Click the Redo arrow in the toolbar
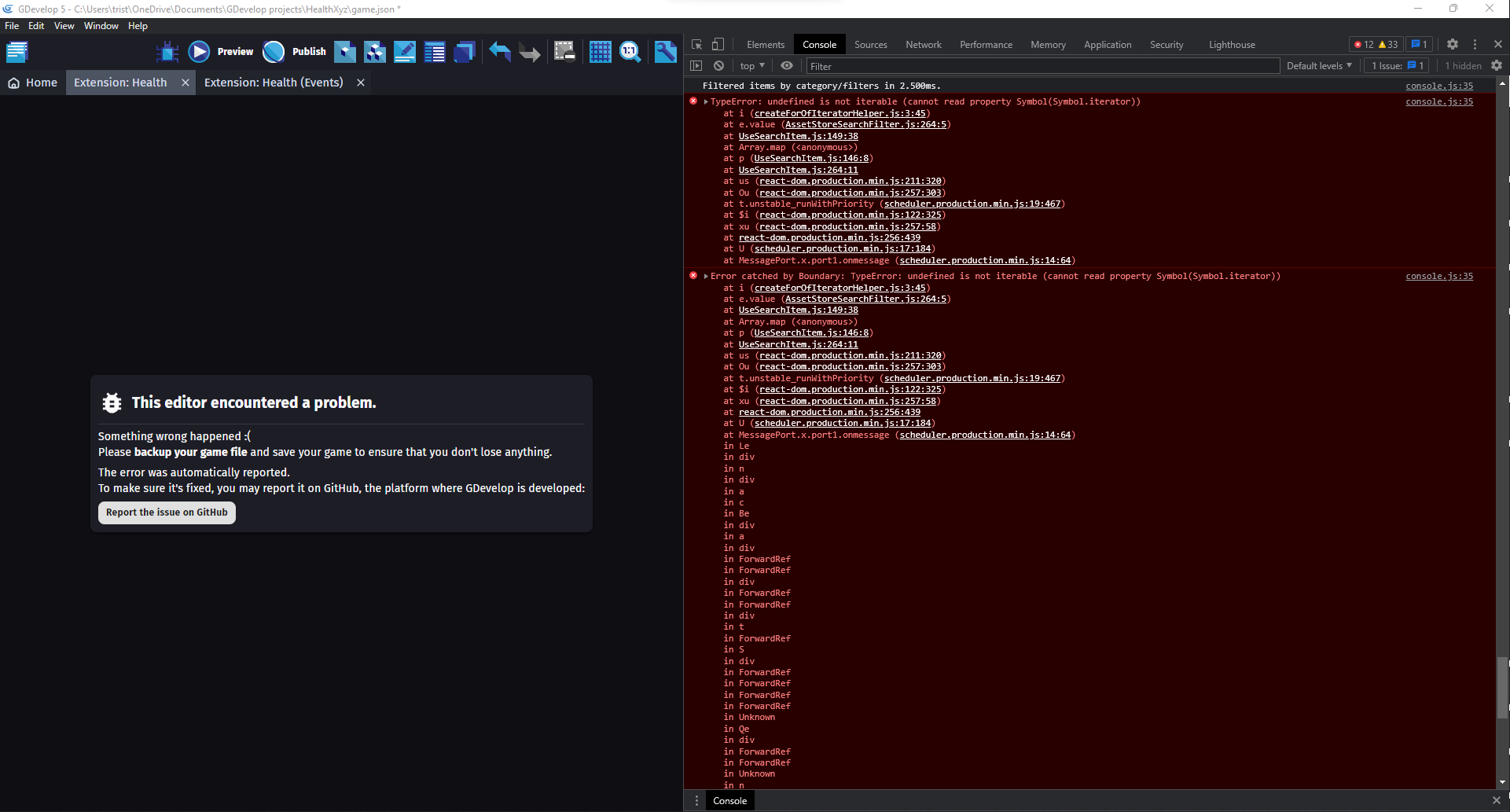The width and height of the screenshot is (1510, 812). coord(529,52)
